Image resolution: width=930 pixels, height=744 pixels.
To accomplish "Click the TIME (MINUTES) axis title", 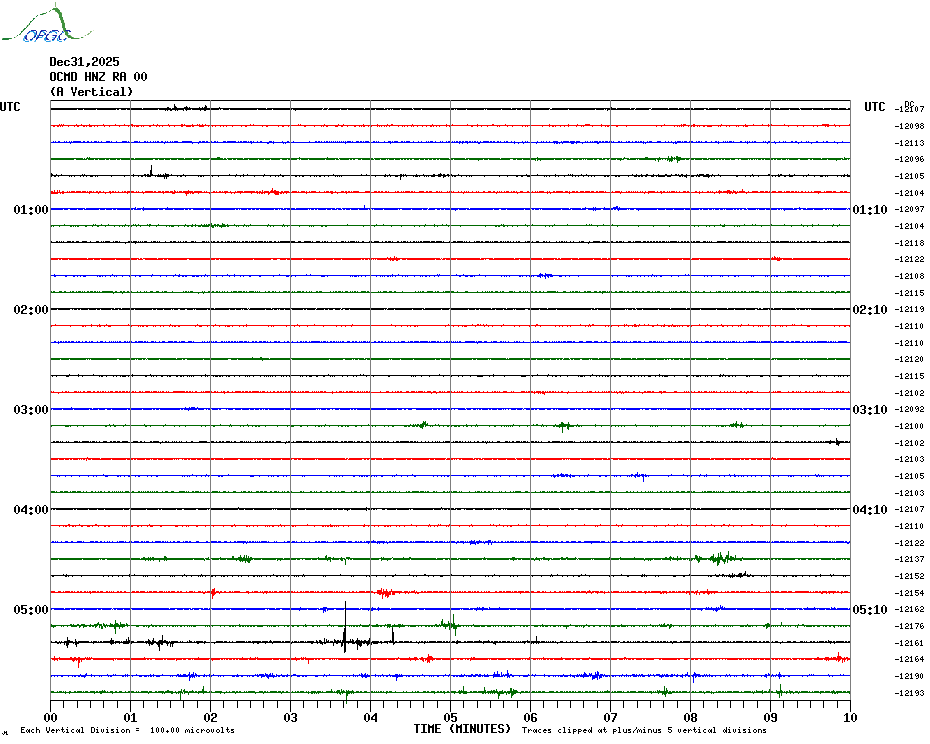I will click(x=462, y=729).
